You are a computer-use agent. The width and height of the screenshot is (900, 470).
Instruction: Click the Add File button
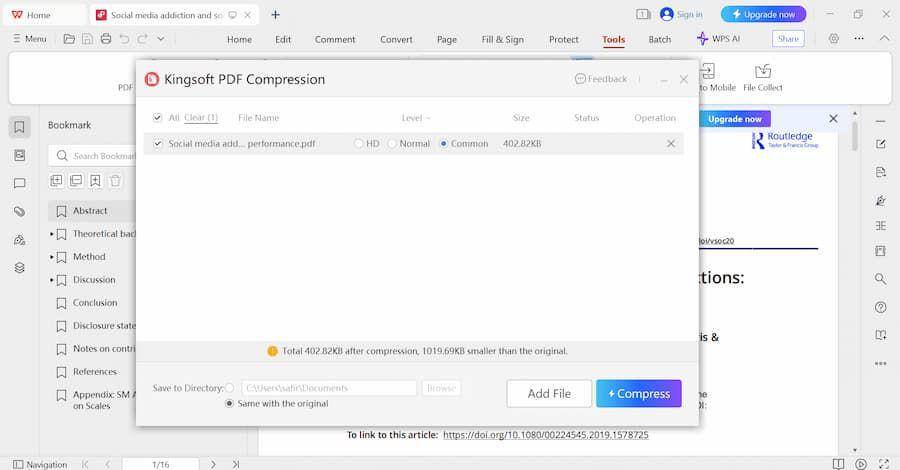(x=549, y=394)
